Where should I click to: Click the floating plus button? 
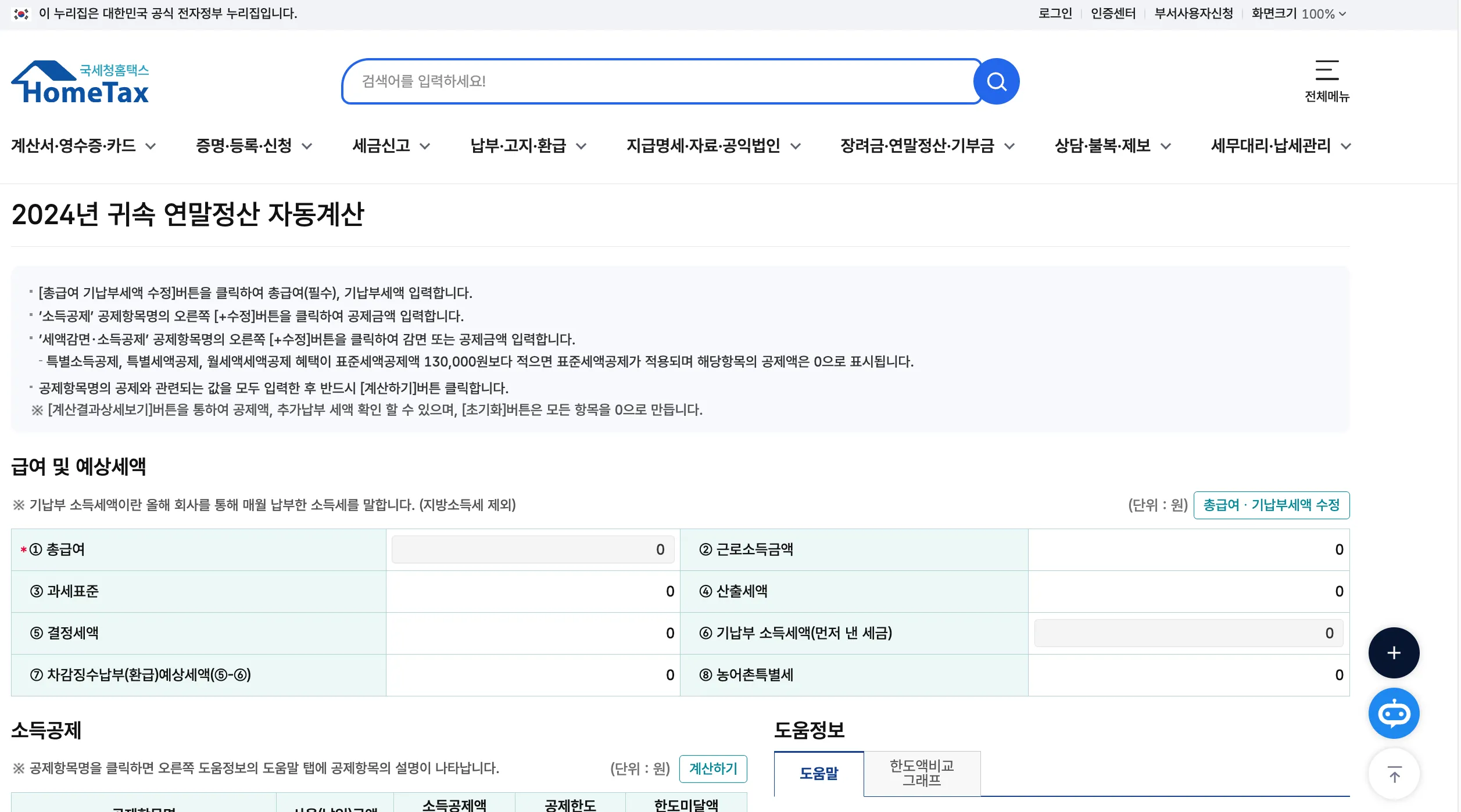click(1394, 652)
